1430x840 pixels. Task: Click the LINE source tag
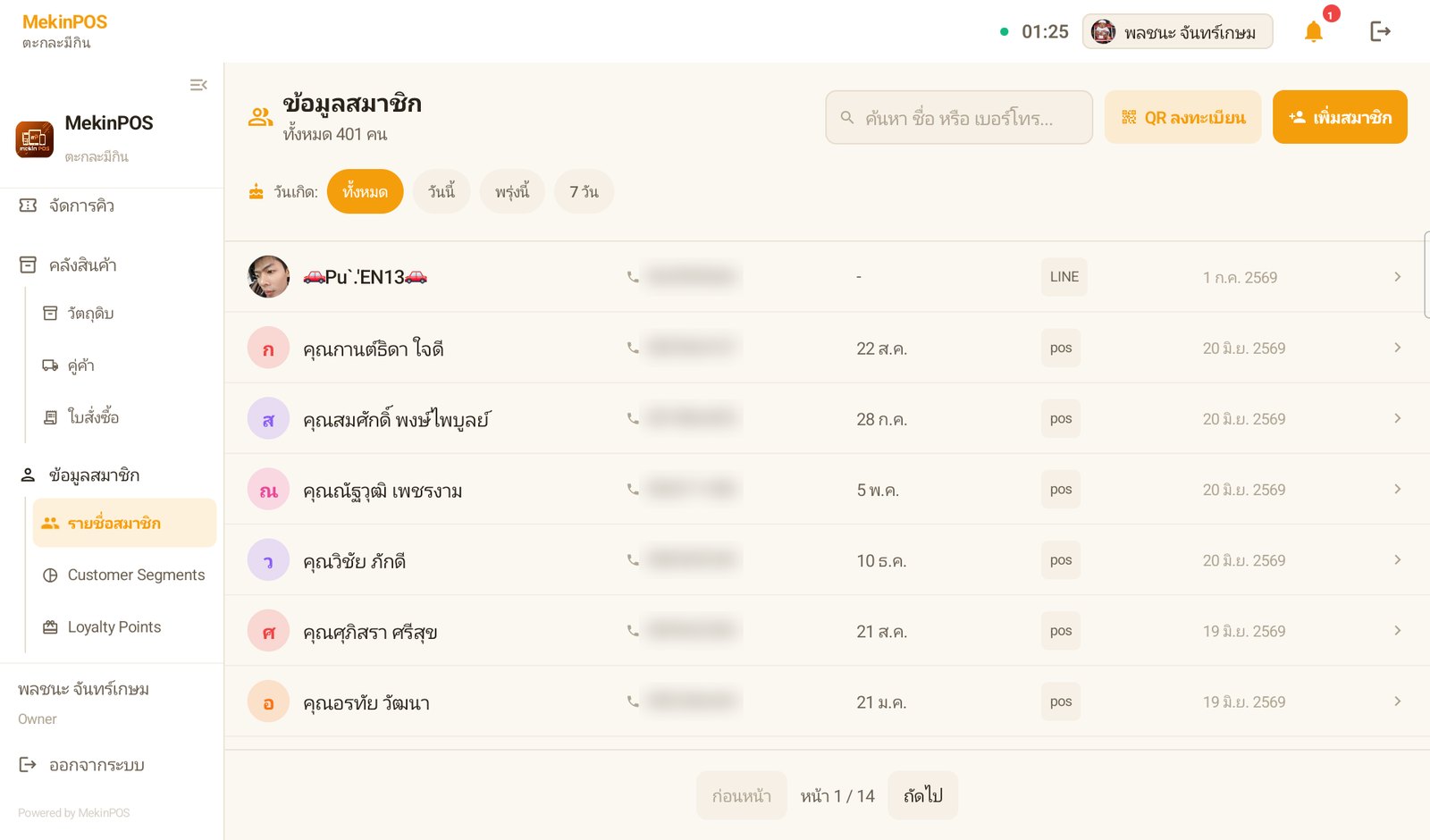(x=1064, y=277)
